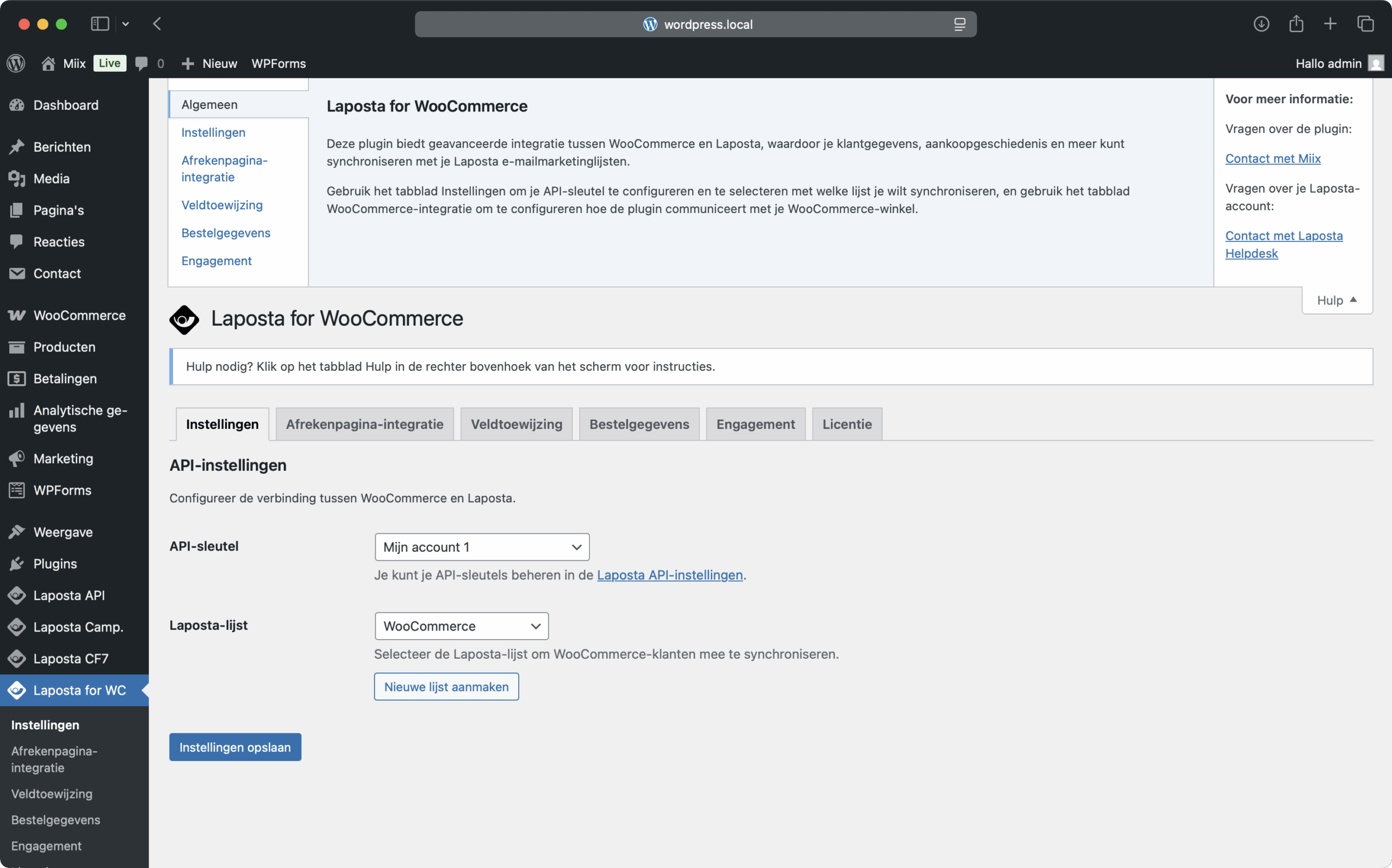1392x868 pixels.
Task: Select Algemeen in the help panel
Action: tap(239, 104)
